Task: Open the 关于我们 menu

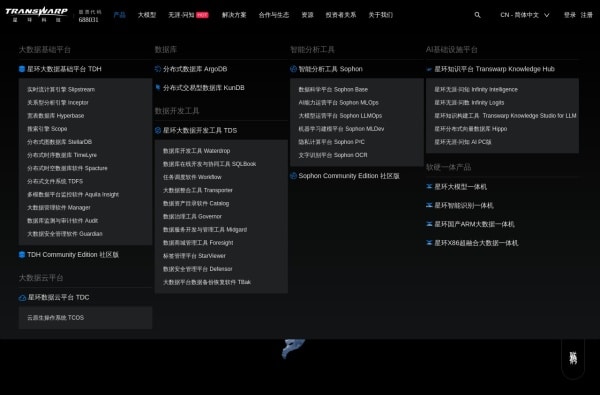Action: [x=380, y=15]
